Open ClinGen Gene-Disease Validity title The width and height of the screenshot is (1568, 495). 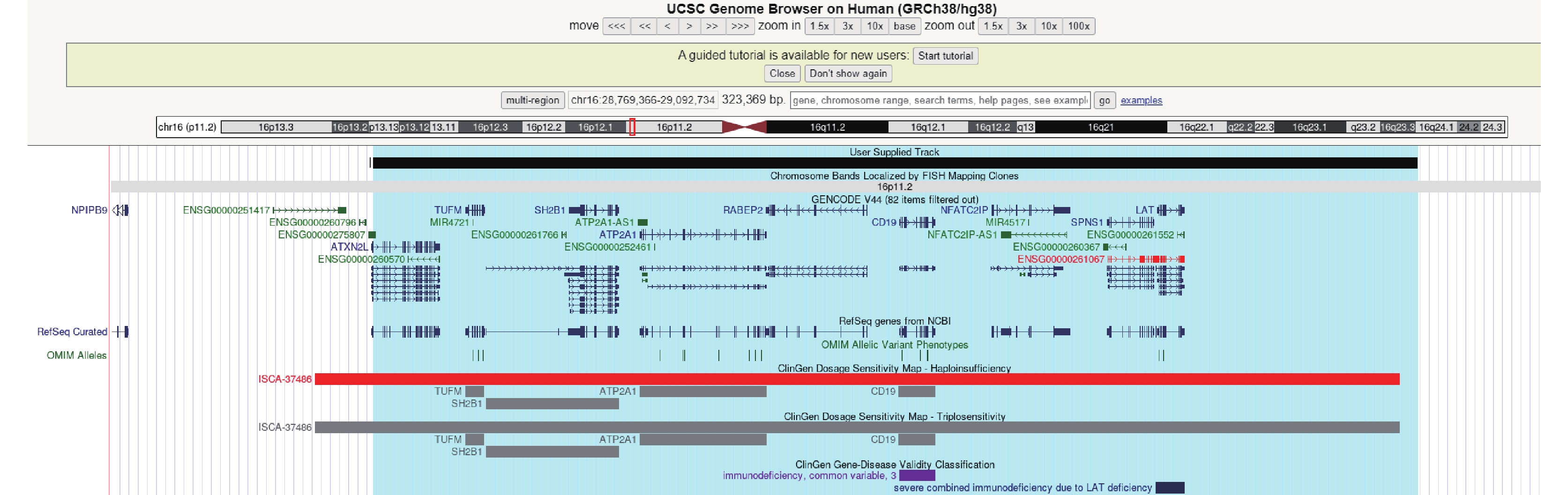[x=894, y=465]
